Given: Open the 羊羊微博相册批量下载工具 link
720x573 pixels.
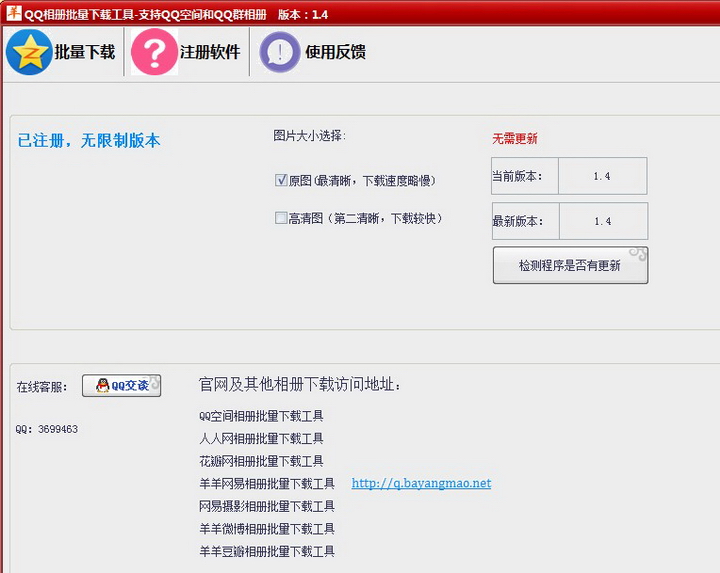Looking at the screenshot, I should point(267,528).
